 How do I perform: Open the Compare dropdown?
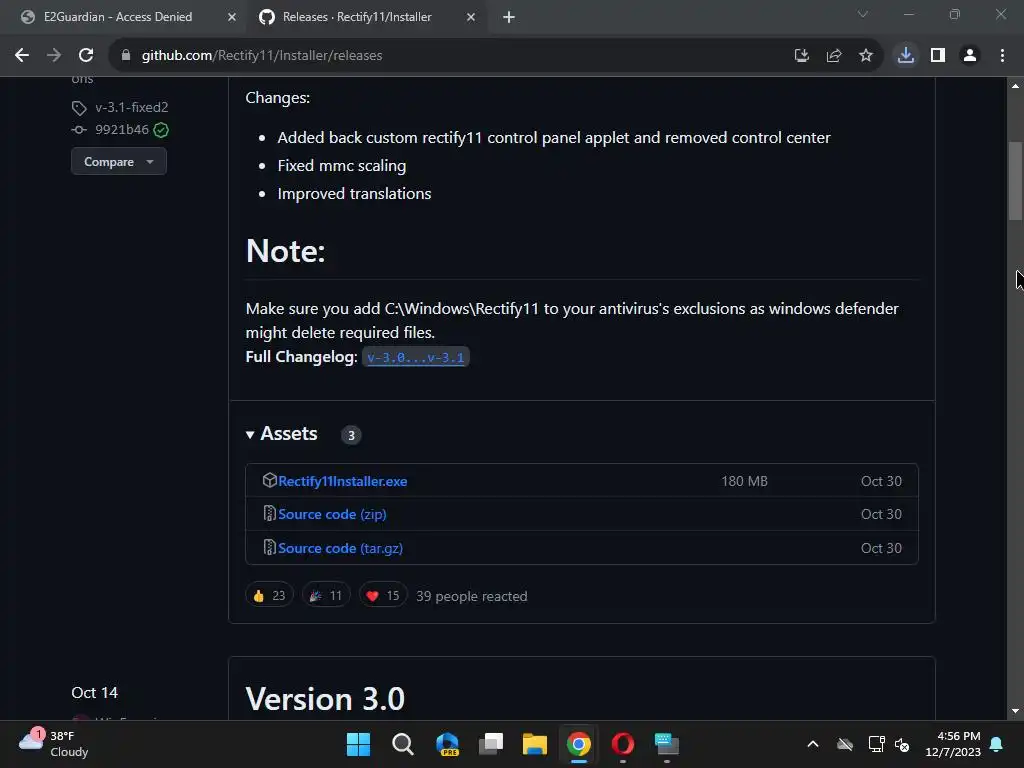(119, 161)
